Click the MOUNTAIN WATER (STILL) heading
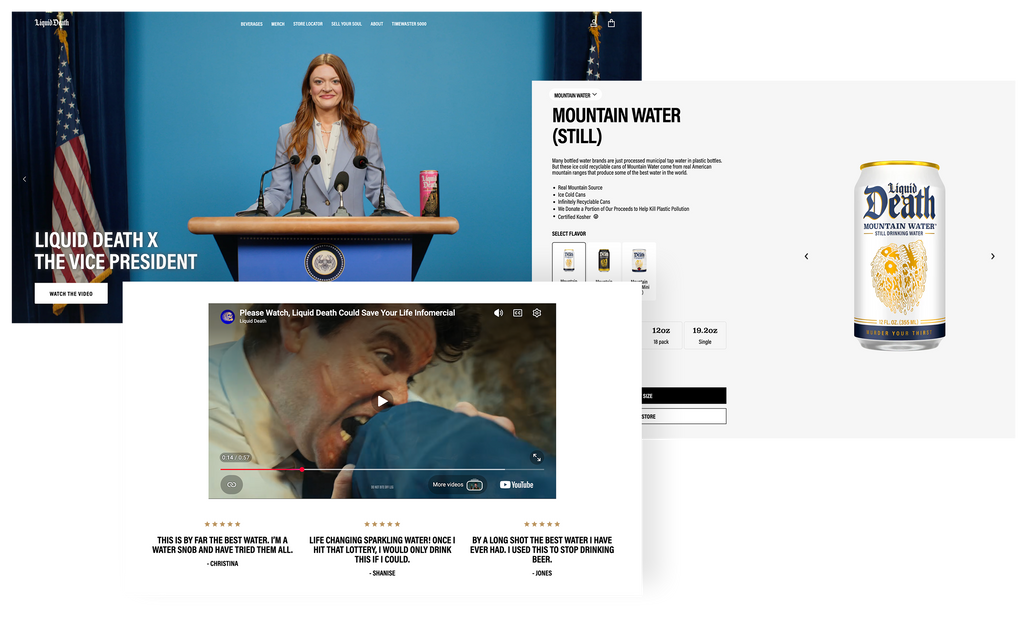Screen dimensions: 1024x619 pyautogui.click(x=616, y=126)
